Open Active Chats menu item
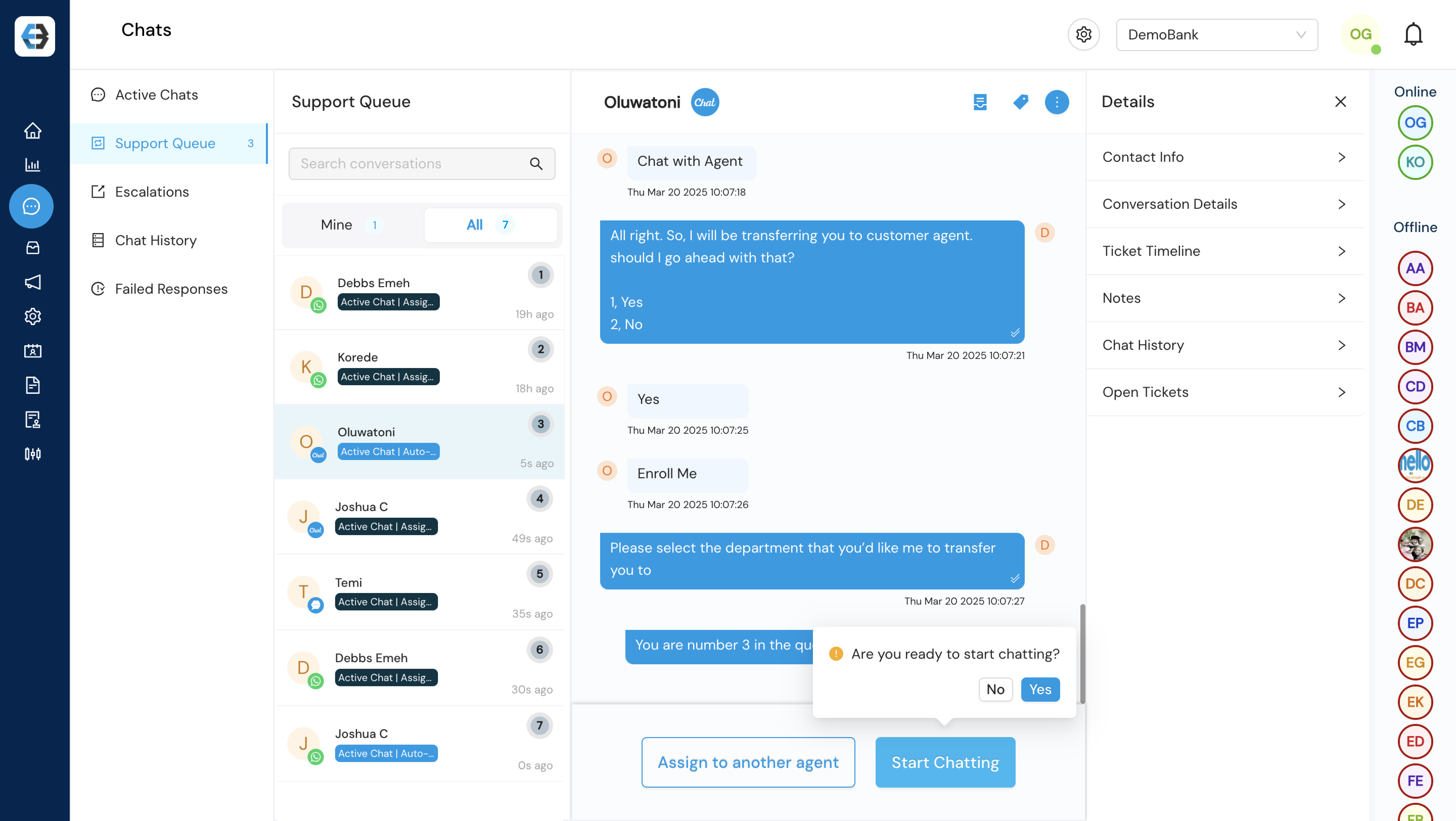Screen dimensions: 1456x821 tap(169, 95)
